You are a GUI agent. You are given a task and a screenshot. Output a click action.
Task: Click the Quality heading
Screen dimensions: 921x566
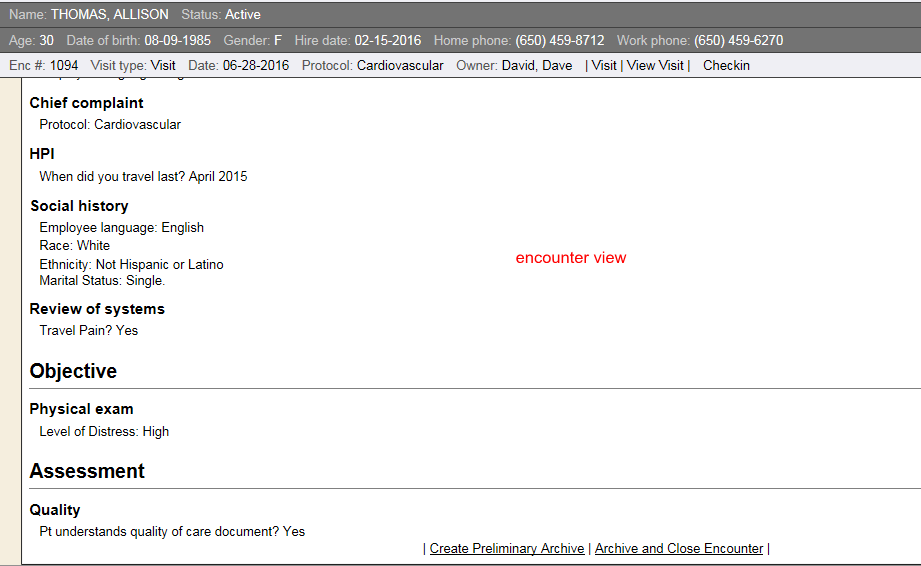[x=55, y=510]
